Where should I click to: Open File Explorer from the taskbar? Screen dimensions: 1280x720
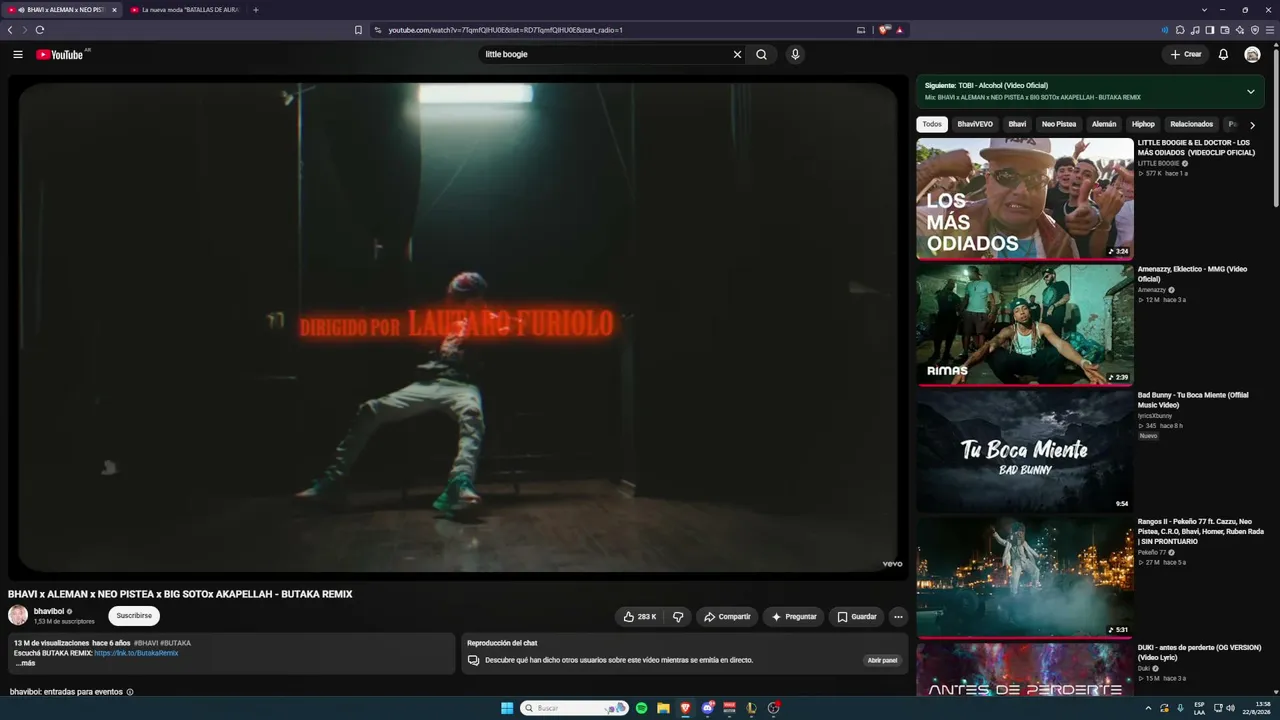coord(663,708)
